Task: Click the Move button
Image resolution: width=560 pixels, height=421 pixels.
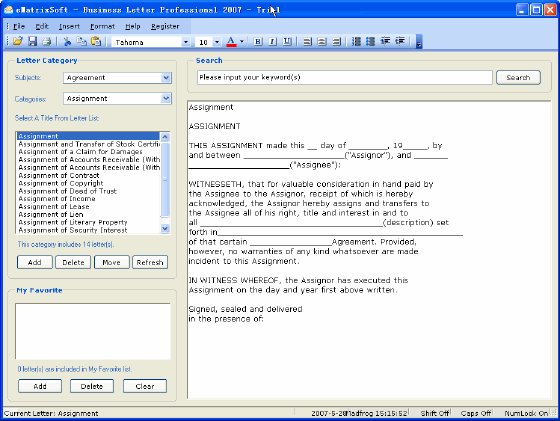Action: pos(111,262)
